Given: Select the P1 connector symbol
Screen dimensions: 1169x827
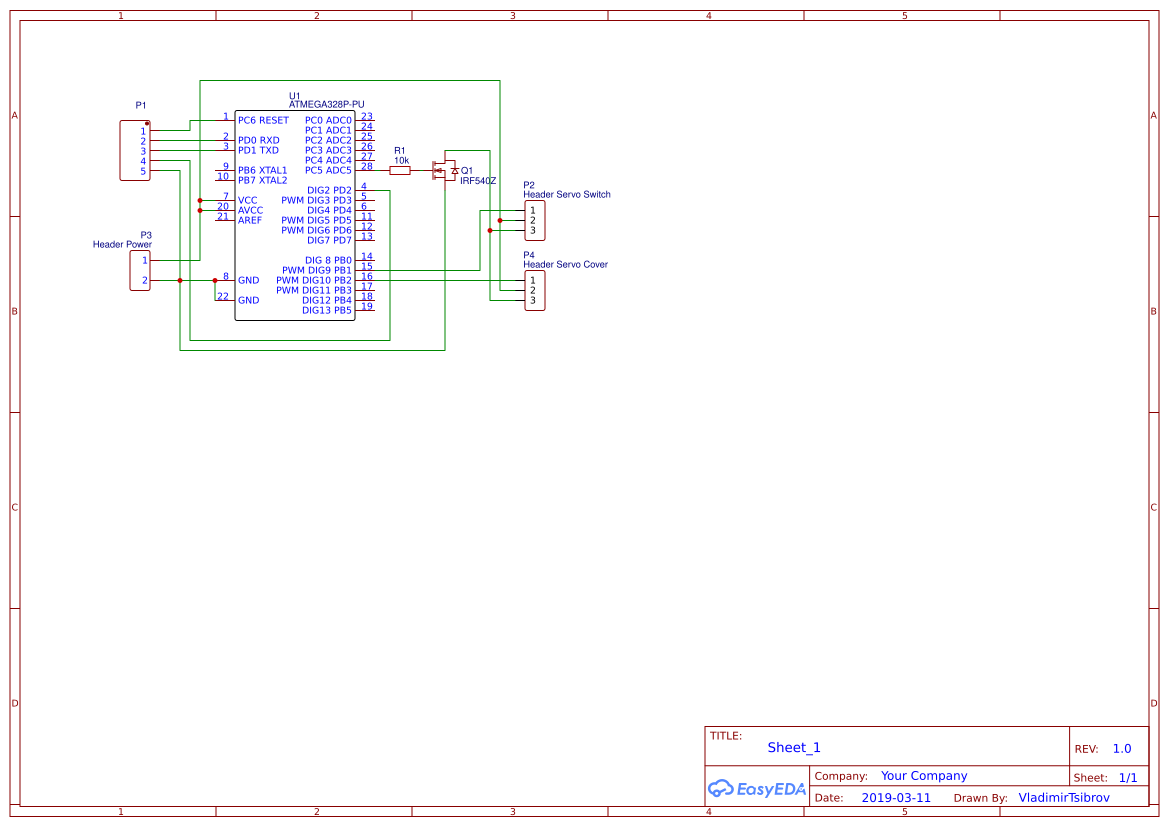Looking at the screenshot, I should point(135,150).
